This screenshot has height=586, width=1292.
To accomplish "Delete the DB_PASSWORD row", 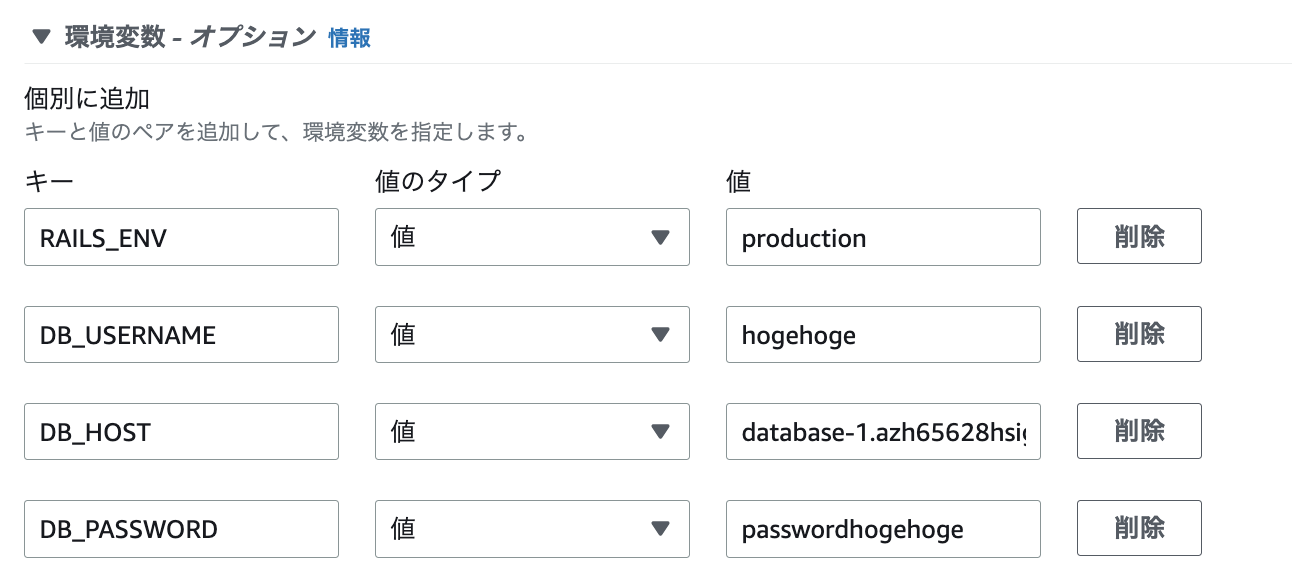I will [1139, 528].
